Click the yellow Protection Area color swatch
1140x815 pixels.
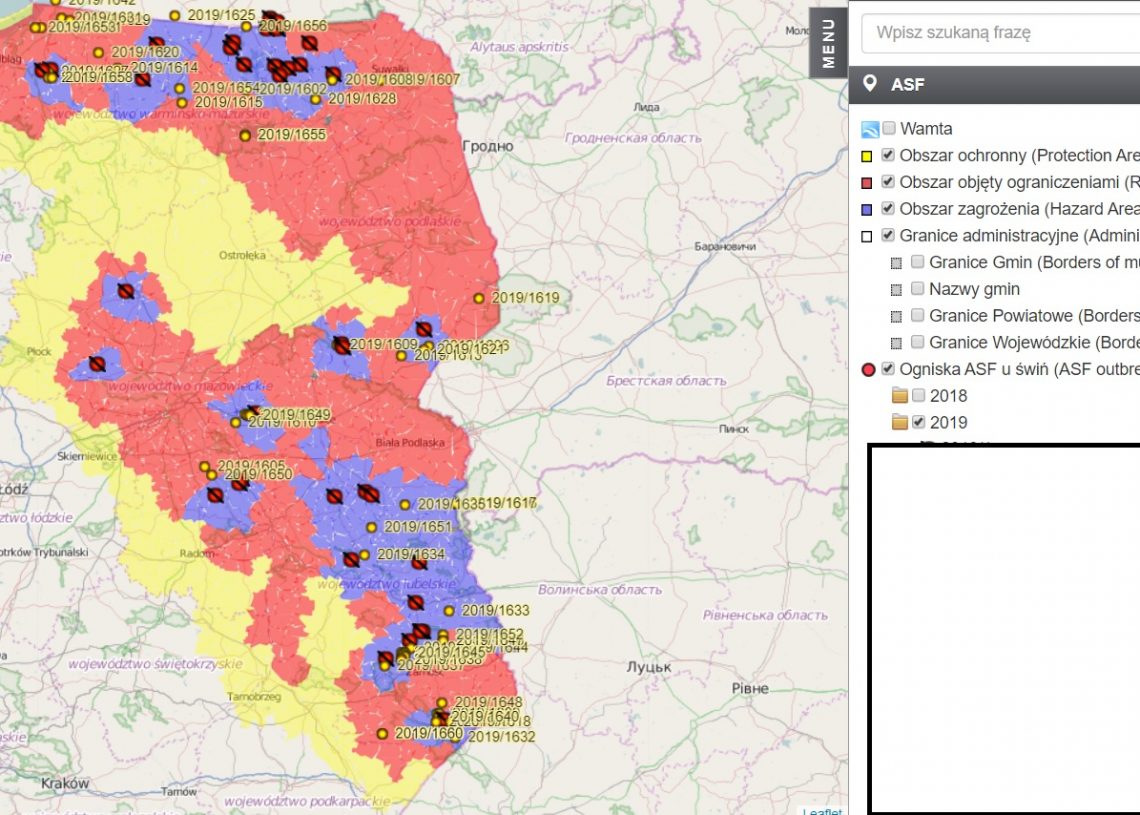[x=868, y=156]
